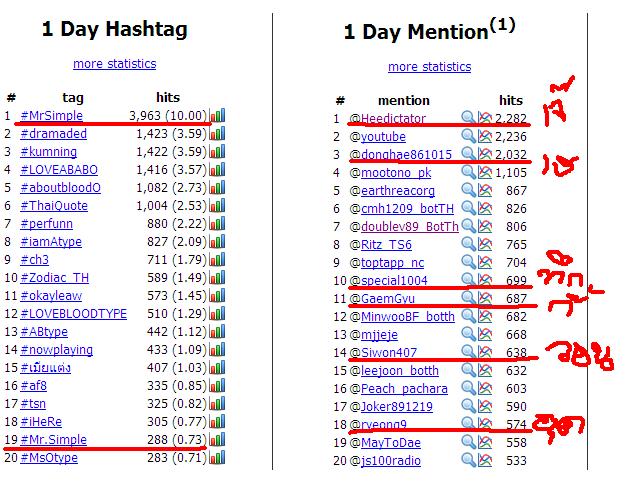
Task: Click bar chart icon beside #ThaiQuote
Action: coord(217,205)
